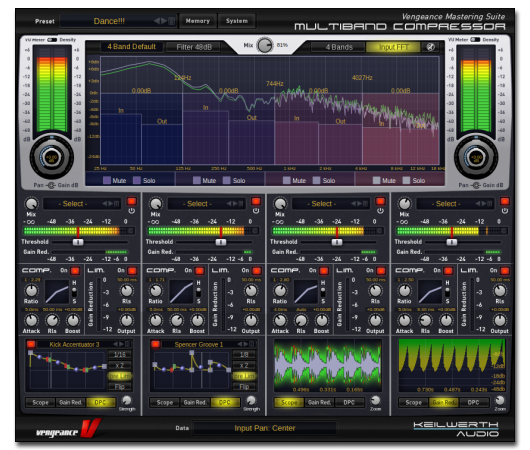This screenshot has width=530, height=450.
Task: Open the 4 Band Default dropdown
Action: pos(131,47)
